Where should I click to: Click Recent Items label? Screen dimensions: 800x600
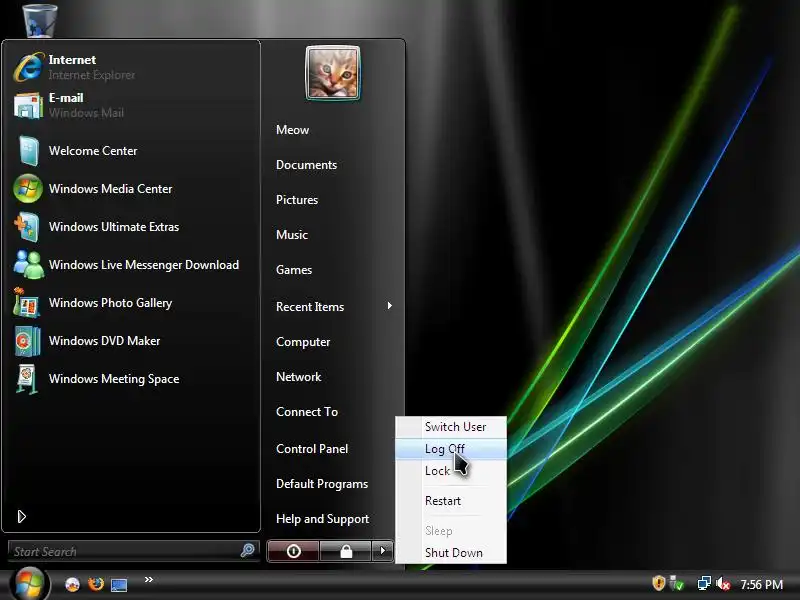310,307
